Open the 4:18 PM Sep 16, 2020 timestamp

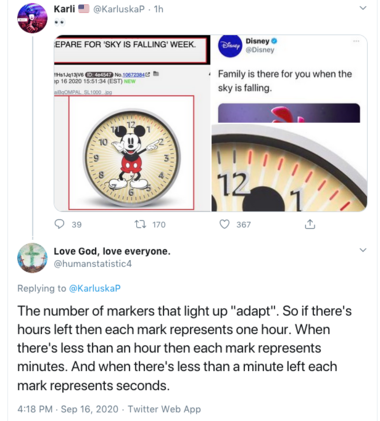point(68,409)
